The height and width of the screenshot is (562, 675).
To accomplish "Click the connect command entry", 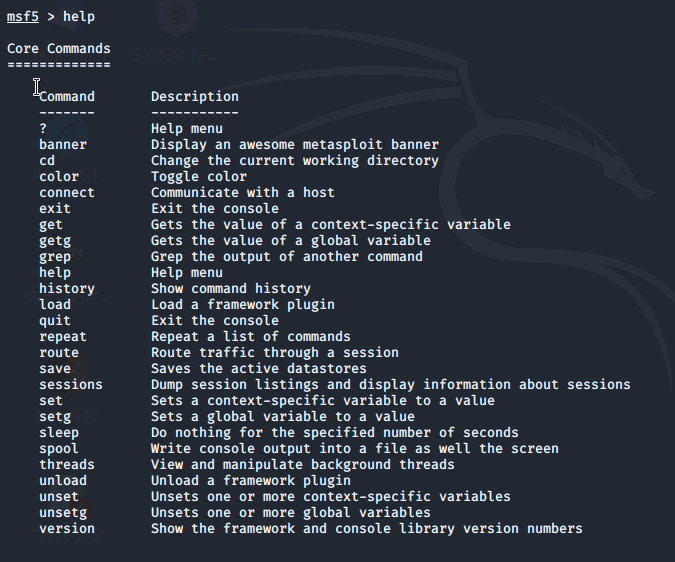I will (67, 193).
